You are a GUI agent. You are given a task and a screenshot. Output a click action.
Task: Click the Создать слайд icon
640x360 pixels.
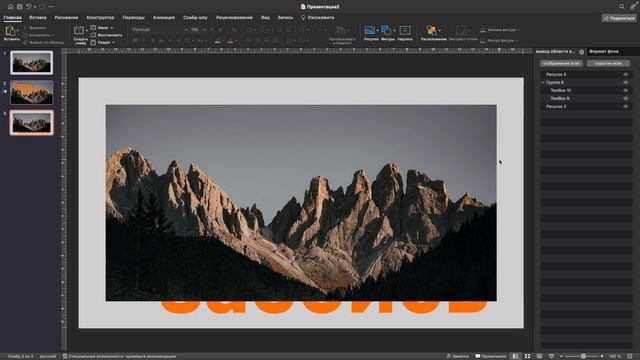[x=79, y=31]
